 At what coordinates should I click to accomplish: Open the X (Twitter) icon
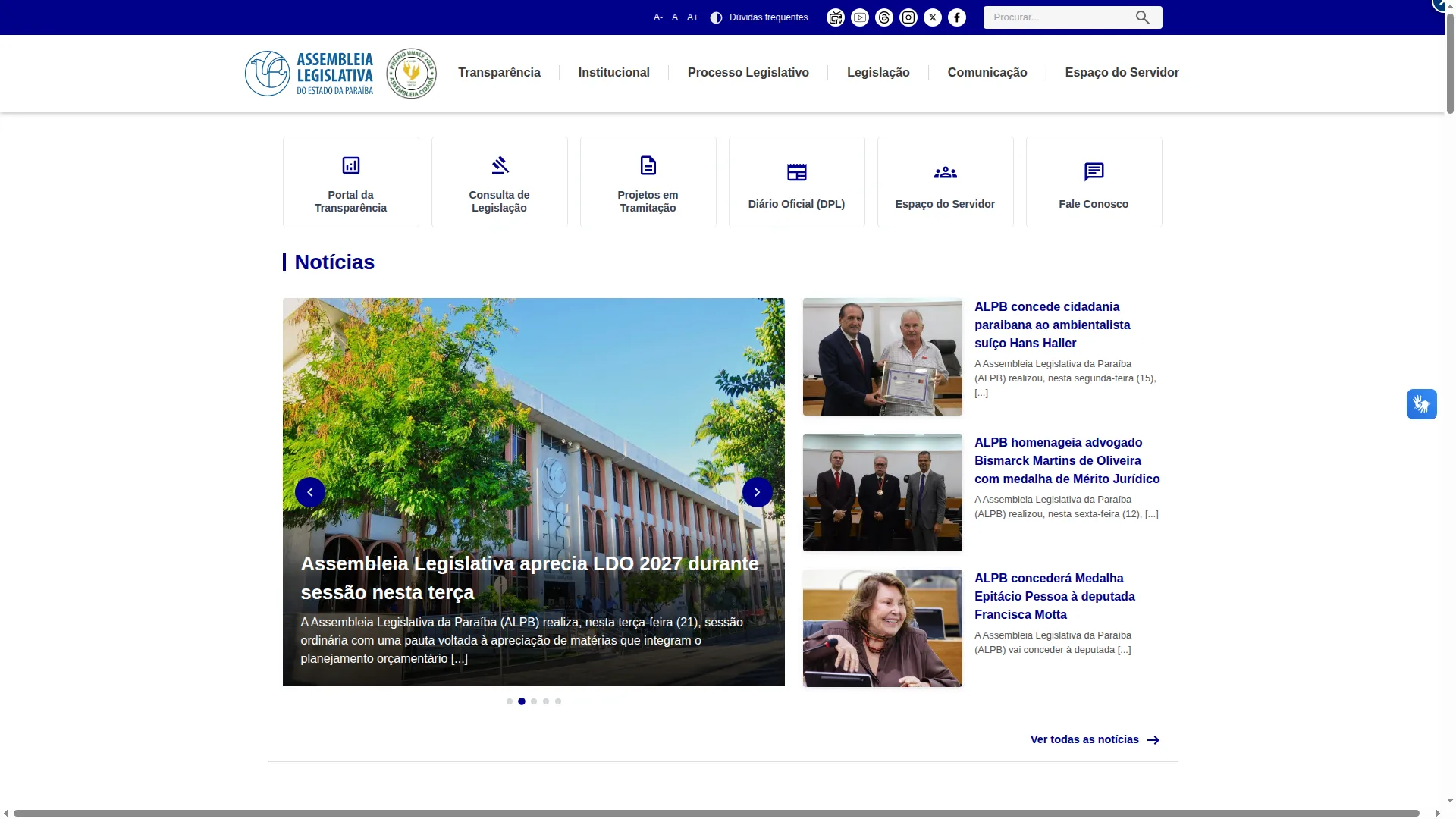(933, 17)
